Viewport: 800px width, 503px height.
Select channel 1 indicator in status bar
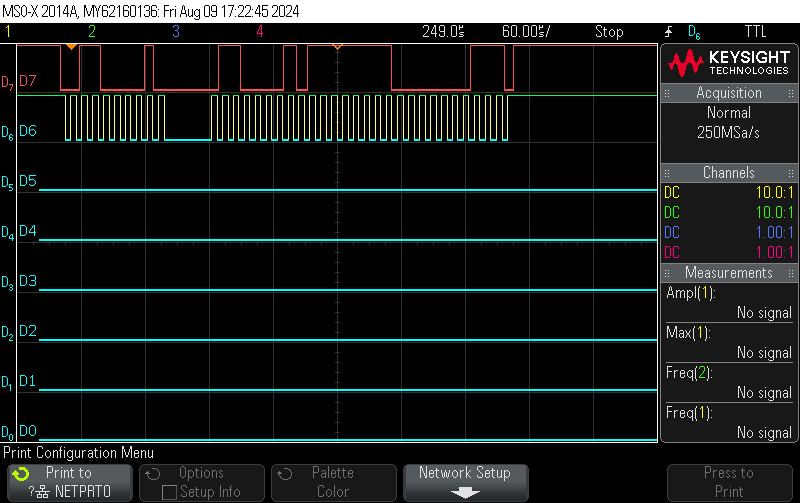8,32
